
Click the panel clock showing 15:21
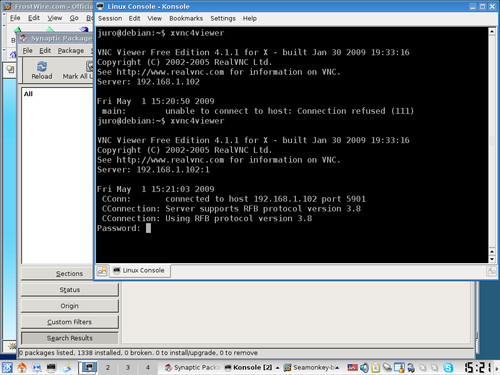click(x=478, y=367)
